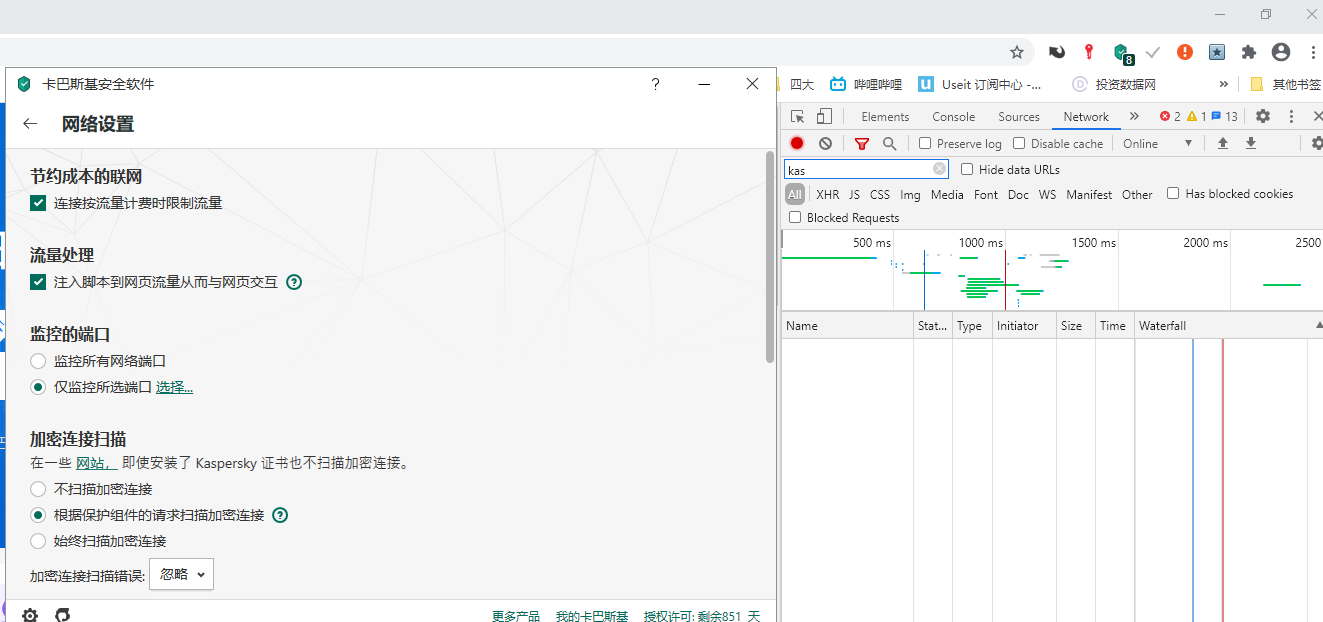
Task: Open network search magnifier
Action: pos(889,143)
